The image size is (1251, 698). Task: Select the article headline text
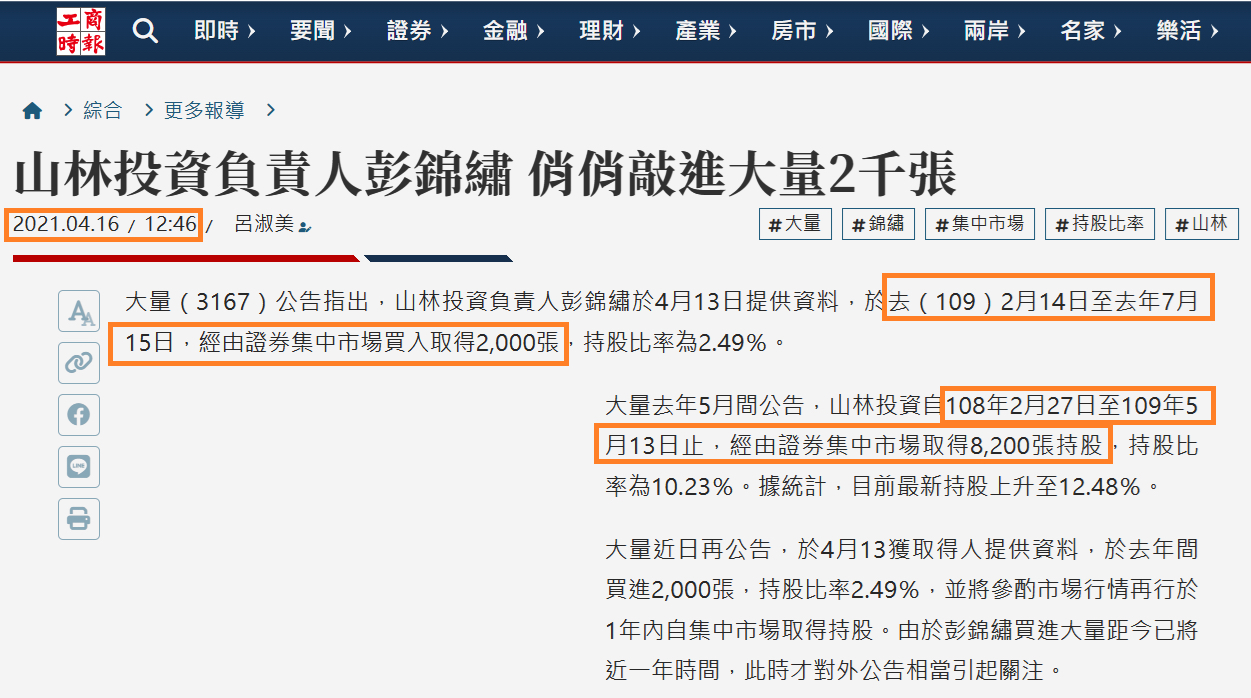[x=485, y=174]
